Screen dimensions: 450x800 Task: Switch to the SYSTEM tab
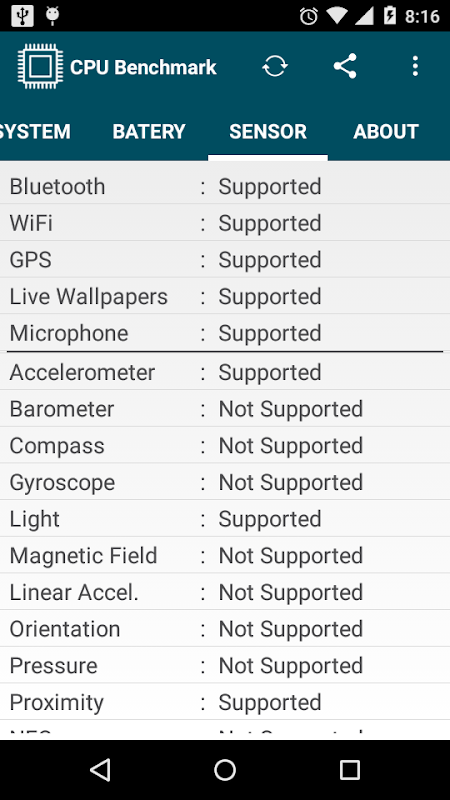(35, 132)
